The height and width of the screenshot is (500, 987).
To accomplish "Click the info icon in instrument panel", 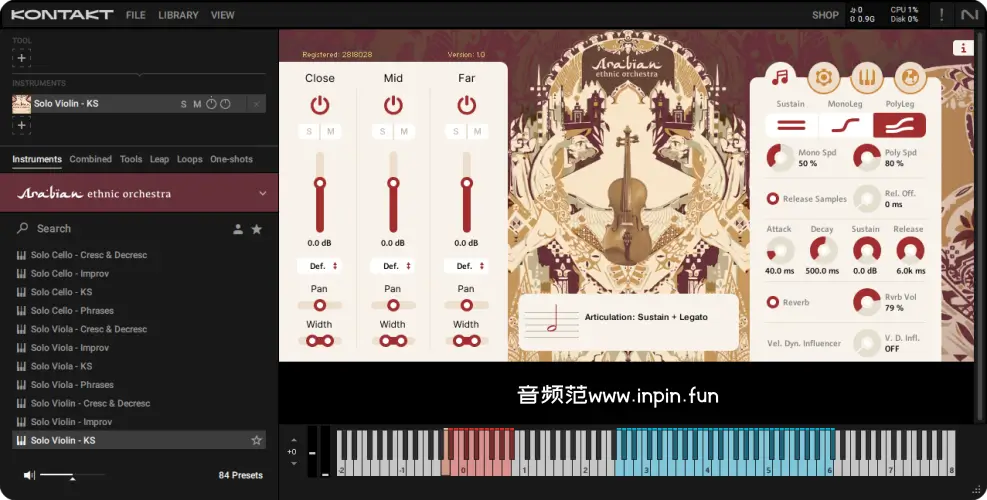I will 962,48.
